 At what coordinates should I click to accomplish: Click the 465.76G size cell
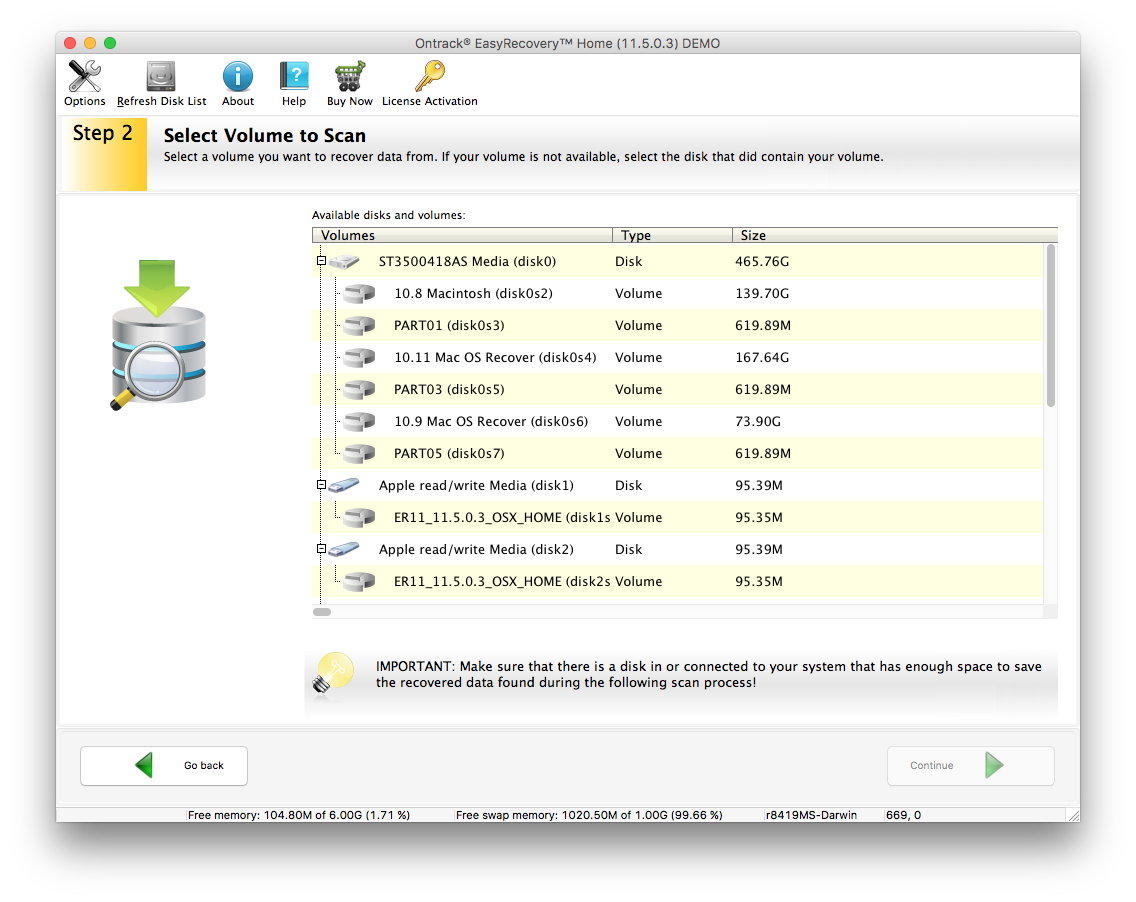pyautogui.click(x=762, y=262)
